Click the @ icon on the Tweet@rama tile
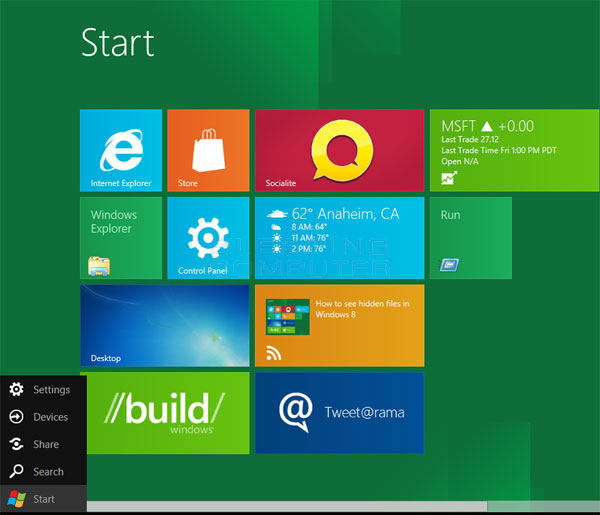The image size is (600, 515). 295,412
